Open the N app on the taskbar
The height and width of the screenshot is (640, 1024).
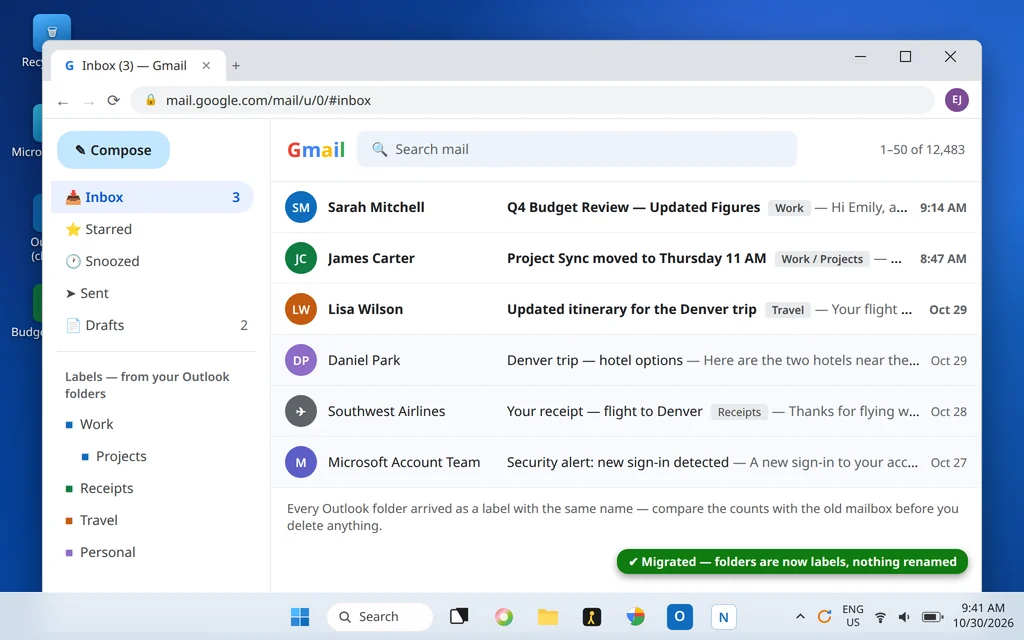(724, 616)
